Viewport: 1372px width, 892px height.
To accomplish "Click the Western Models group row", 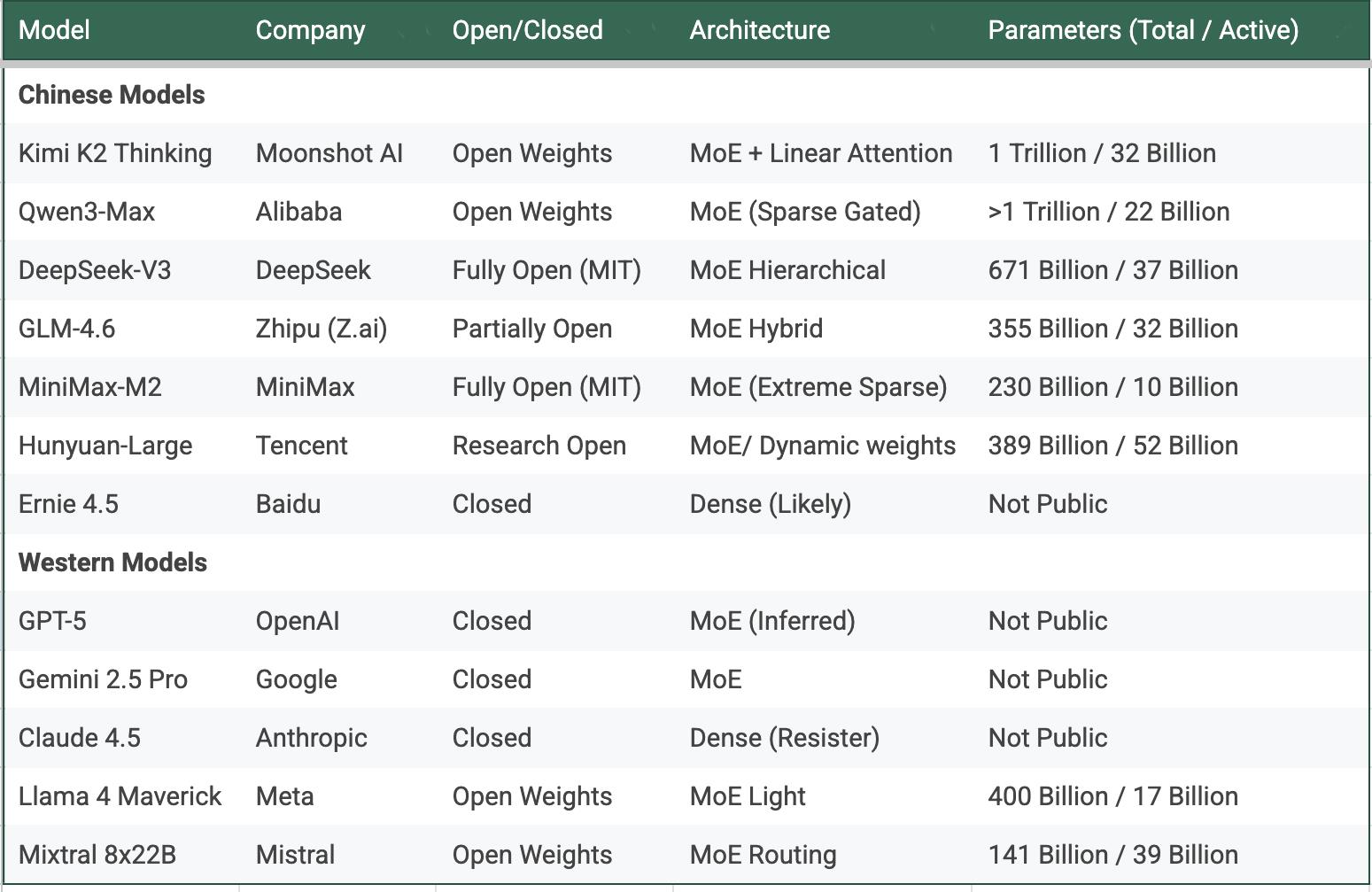I will click(112, 562).
